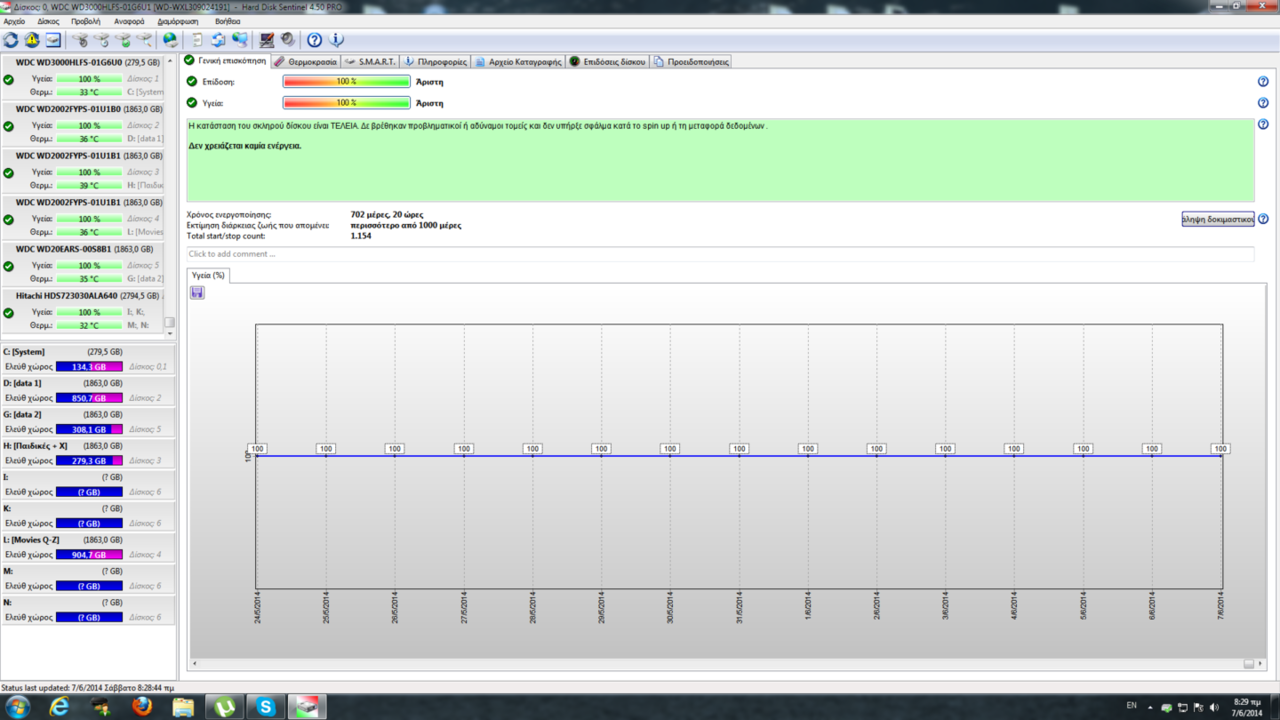Switch to the Αρχείο Καταγραφής tab
Screen dimensions: 1280x720
tap(518, 61)
